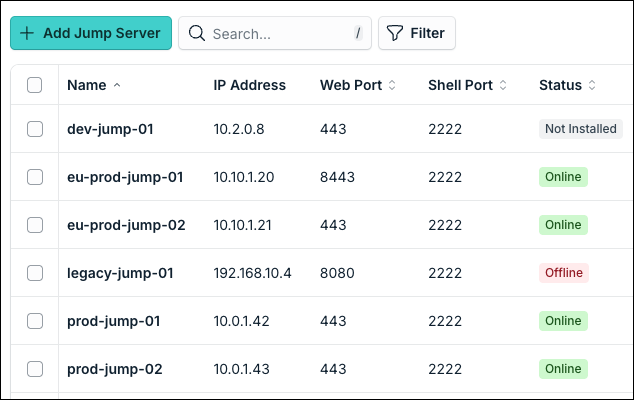Image resolution: width=634 pixels, height=400 pixels.
Task: Open the eu-prod-jump-02 server name
Action: coord(126,225)
